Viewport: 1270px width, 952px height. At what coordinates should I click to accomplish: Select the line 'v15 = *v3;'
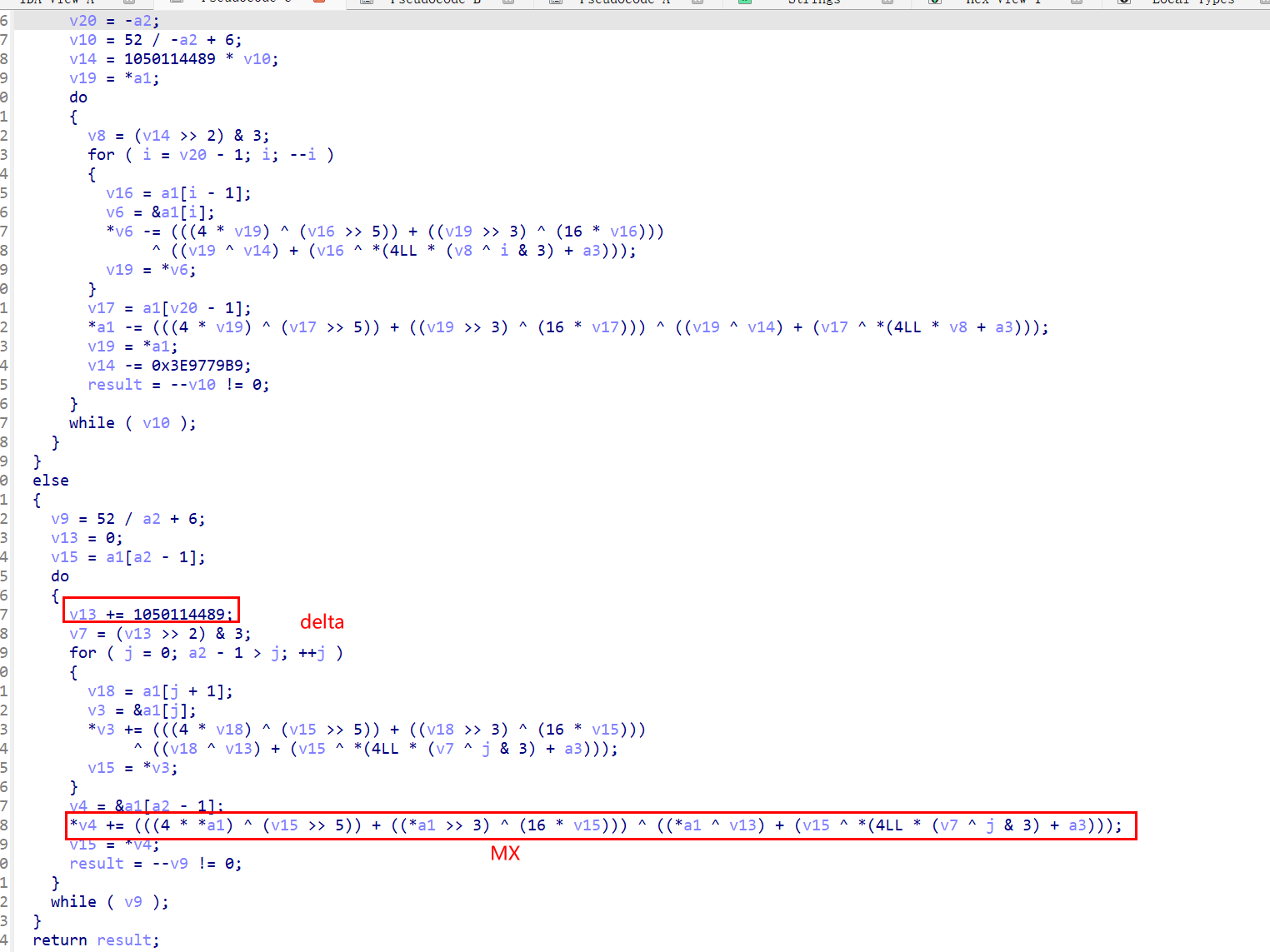coord(132,768)
